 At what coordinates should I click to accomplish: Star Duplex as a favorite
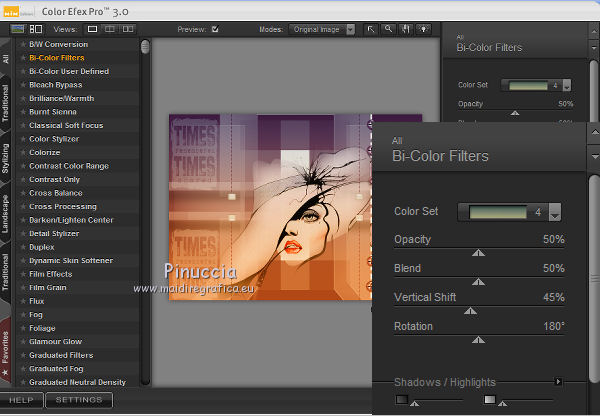[x=23, y=247]
